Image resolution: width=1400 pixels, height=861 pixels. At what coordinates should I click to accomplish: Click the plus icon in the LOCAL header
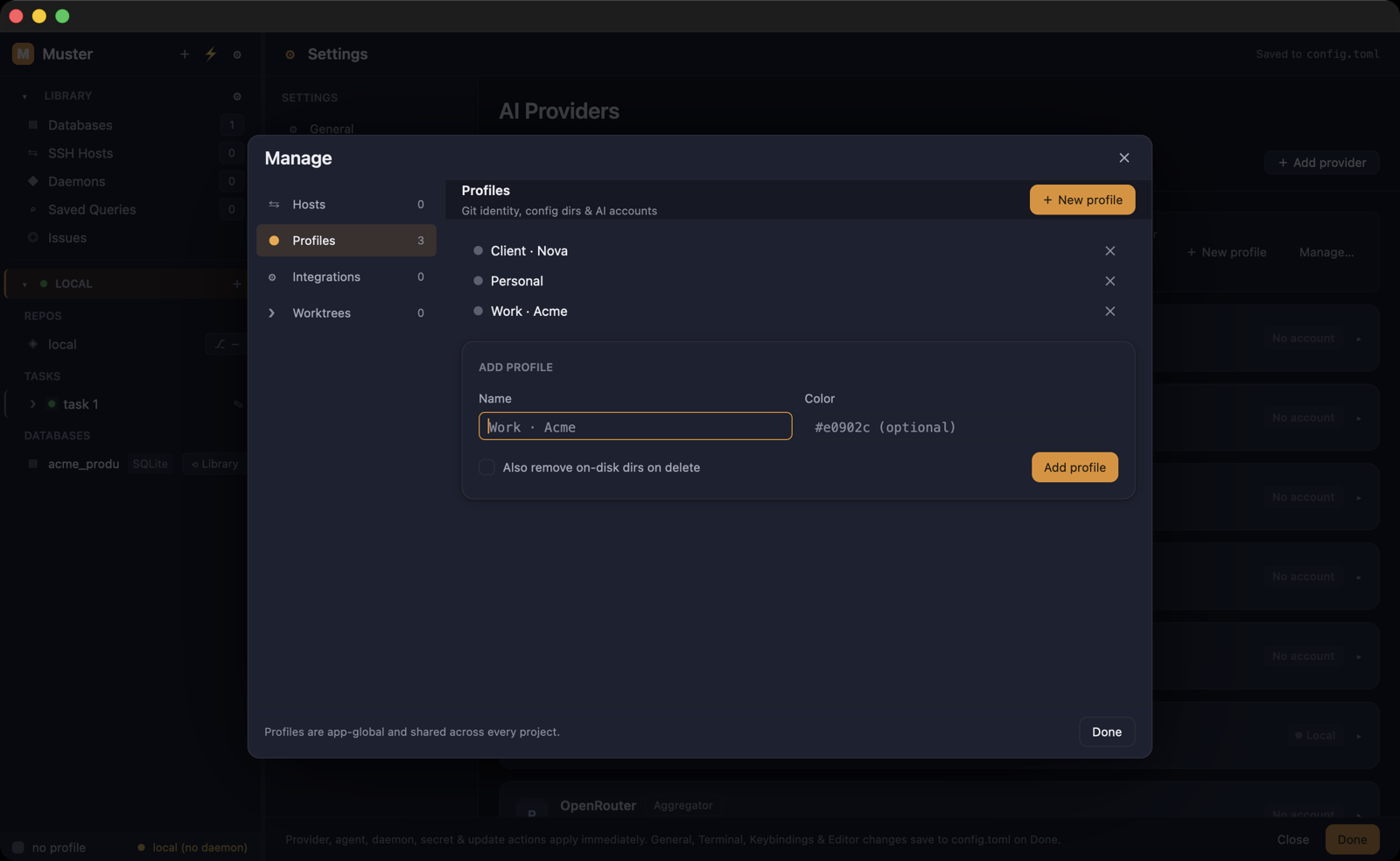(x=236, y=283)
